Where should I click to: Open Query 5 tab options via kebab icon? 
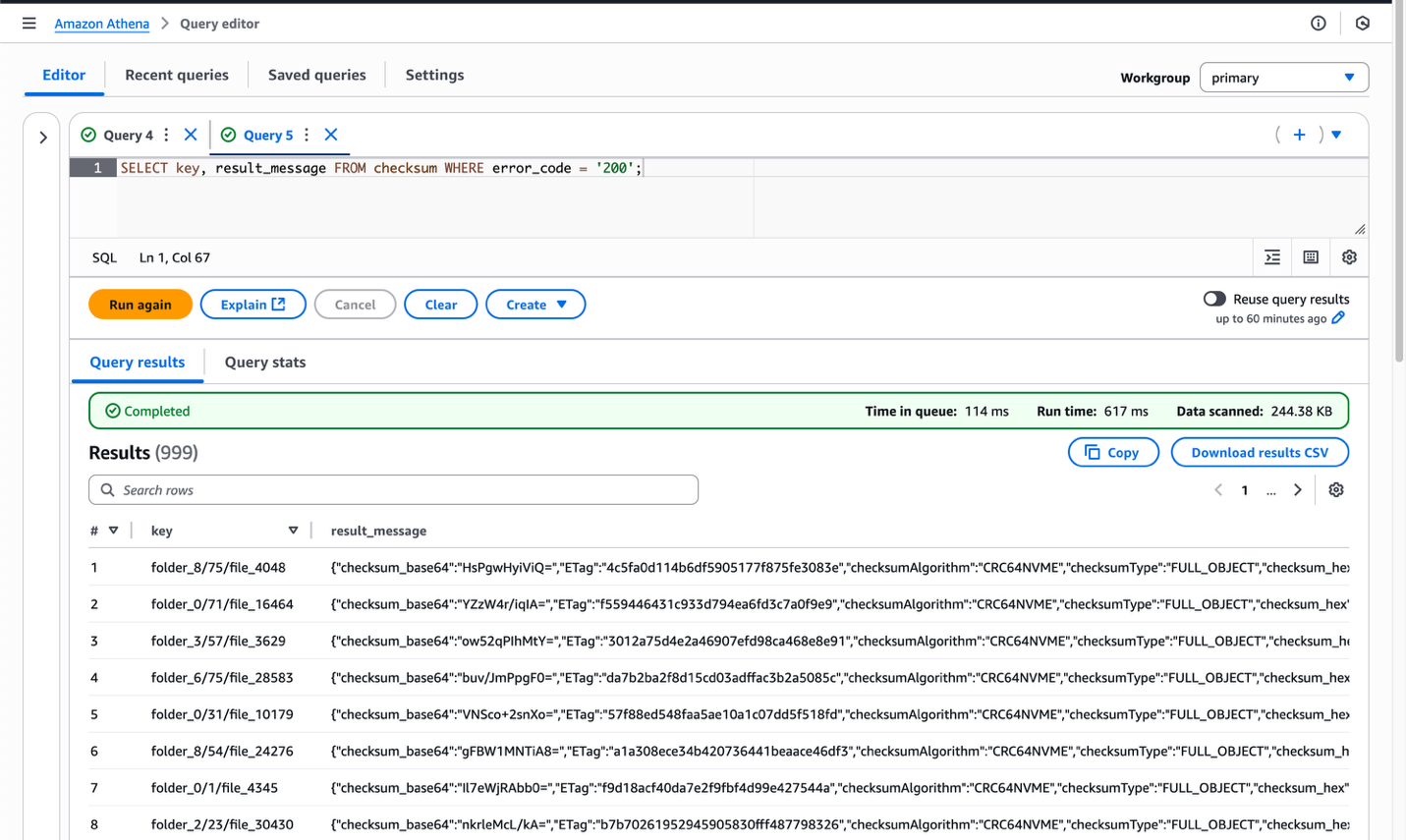click(x=308, y=135)
